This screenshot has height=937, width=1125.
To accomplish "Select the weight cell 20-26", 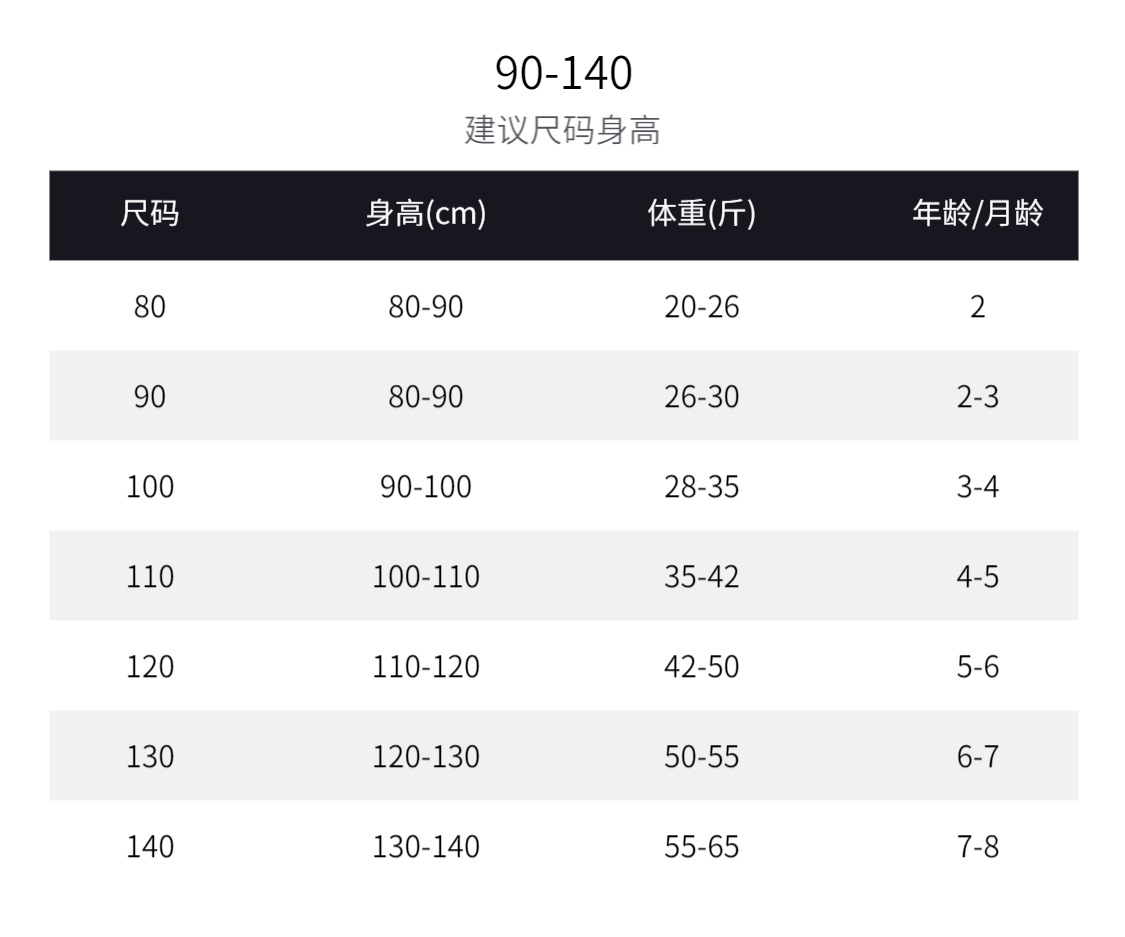I will (x=702, y=306).
